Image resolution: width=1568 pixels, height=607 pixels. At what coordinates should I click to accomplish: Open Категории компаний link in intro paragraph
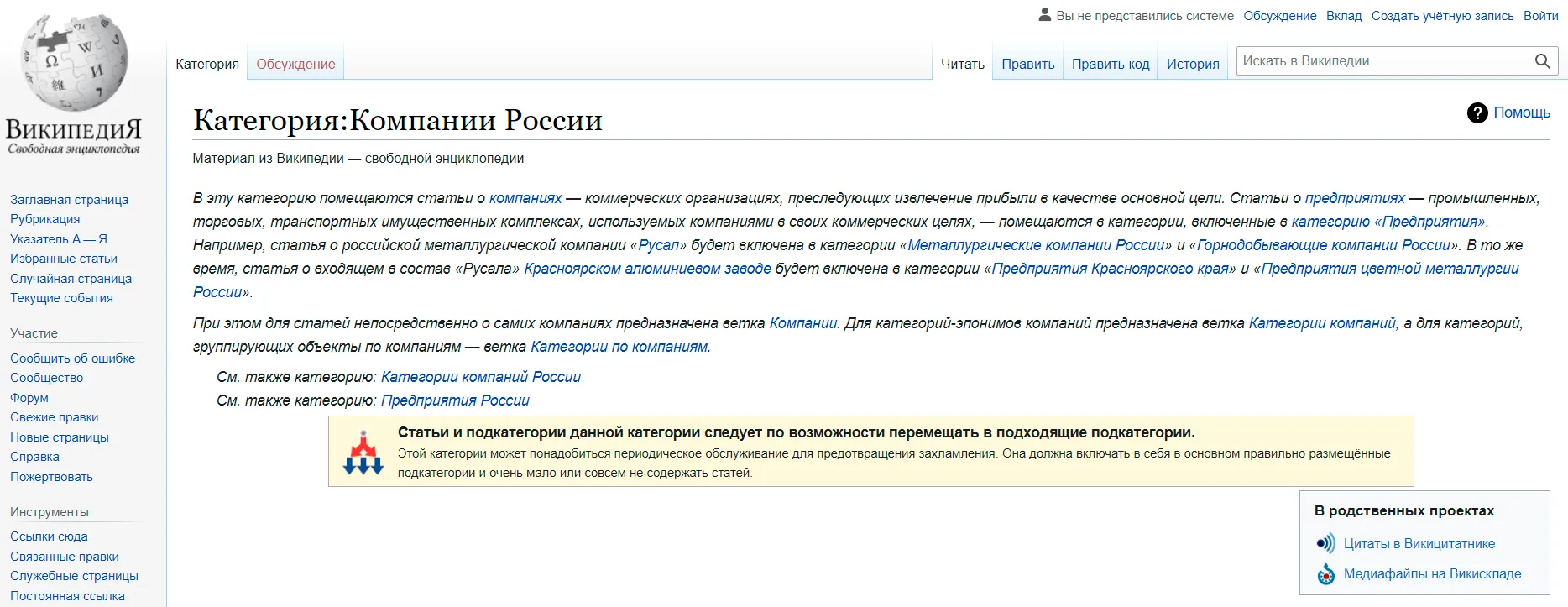[1322, 323]
